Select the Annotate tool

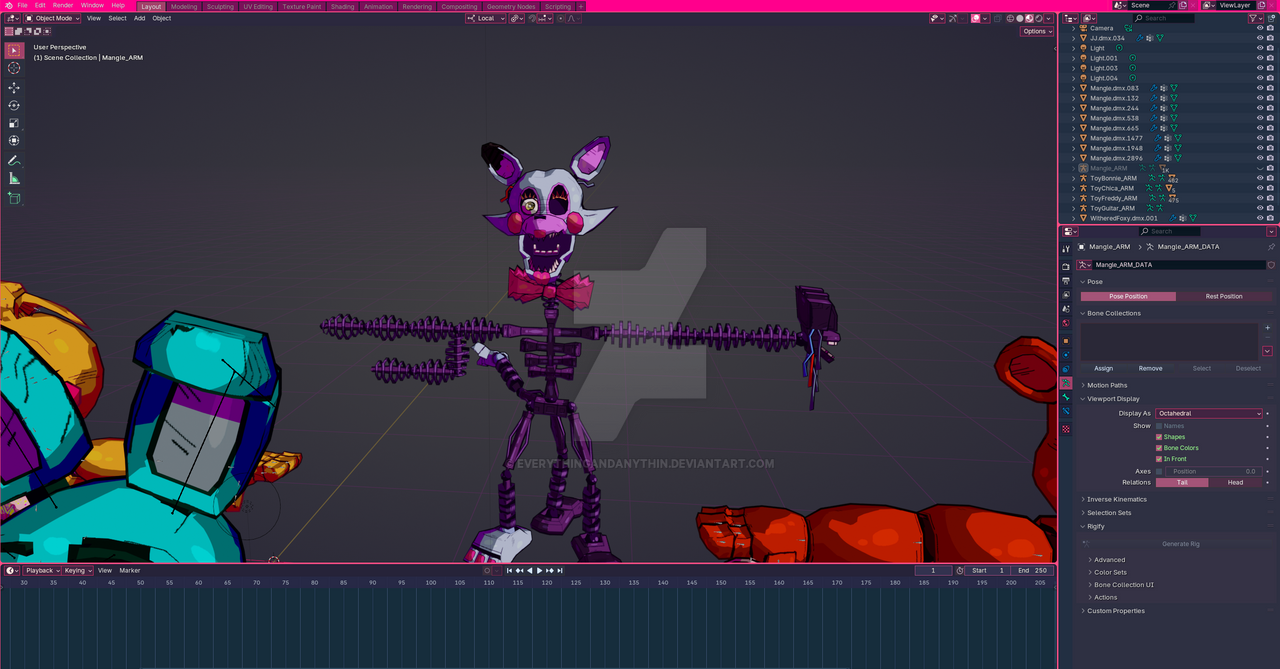(14, 160)
